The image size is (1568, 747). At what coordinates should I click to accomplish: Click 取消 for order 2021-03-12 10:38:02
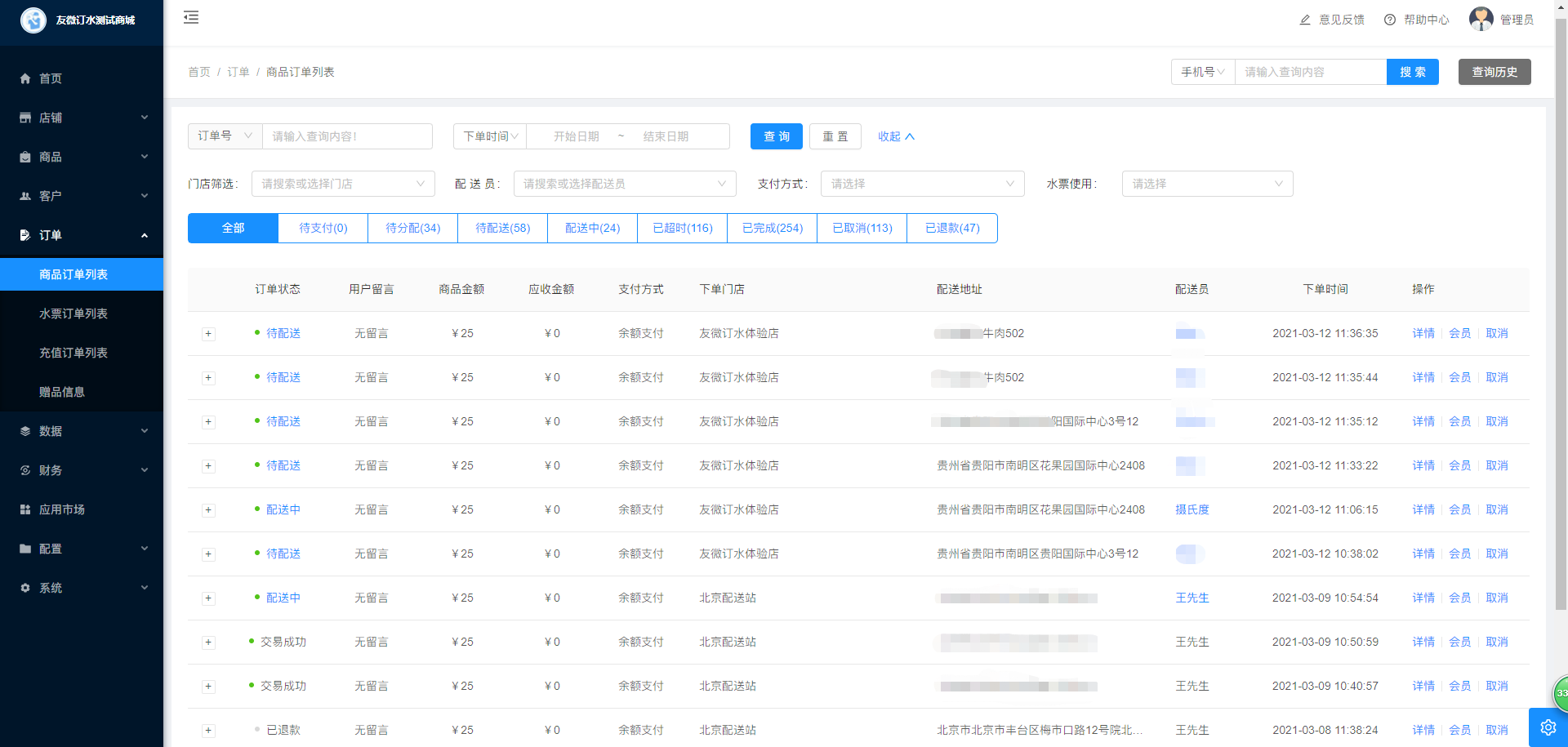click(x=1497, y=554)
